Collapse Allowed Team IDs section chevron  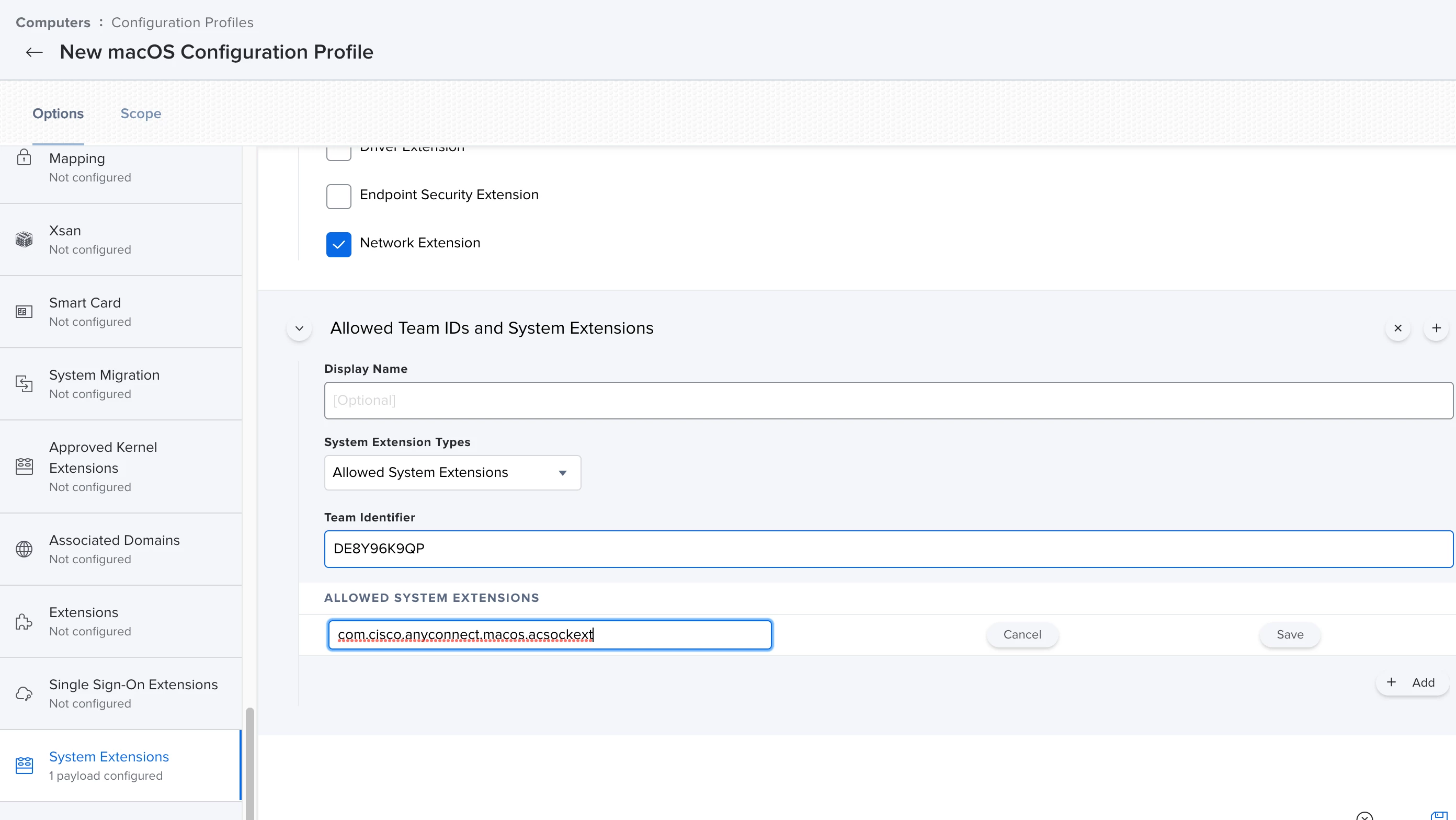300,328
